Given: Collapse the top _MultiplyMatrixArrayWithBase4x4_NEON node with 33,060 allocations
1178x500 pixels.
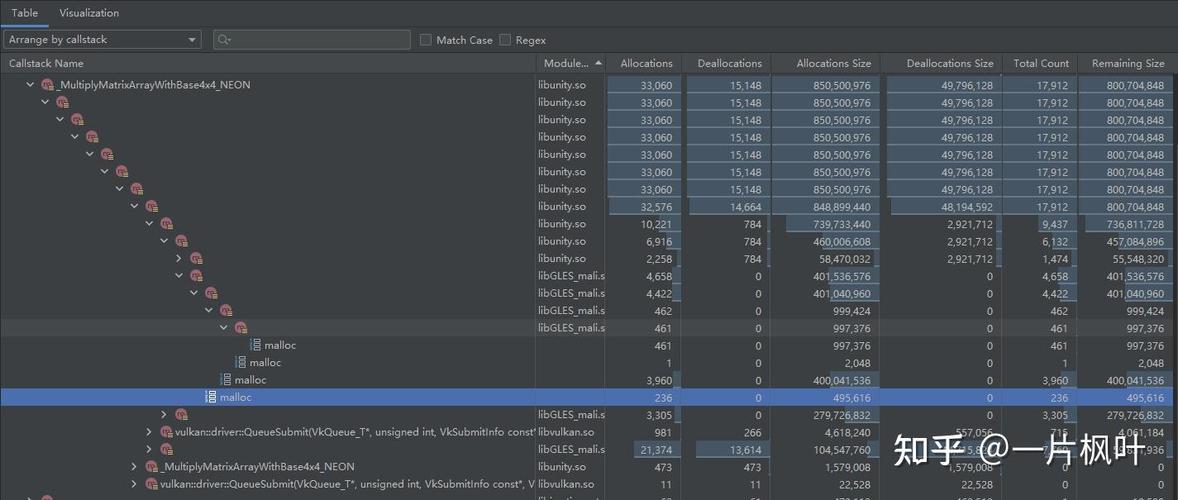Looking at the screenshot, I should click(30, 85).
